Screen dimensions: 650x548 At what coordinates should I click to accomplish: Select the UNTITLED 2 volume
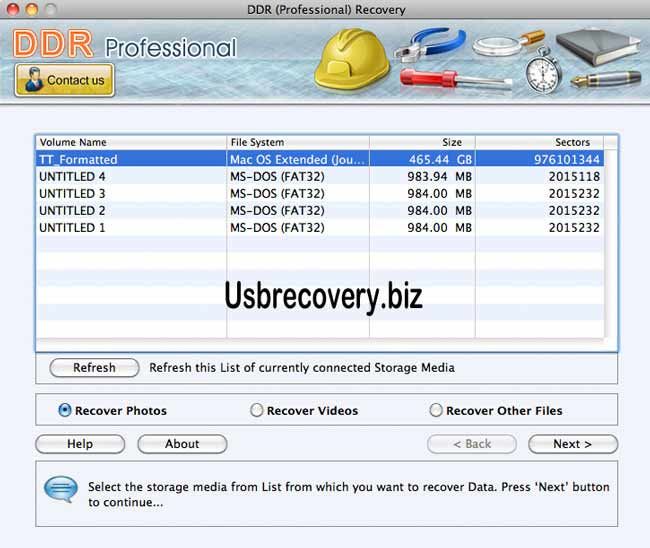click(320, 211)
